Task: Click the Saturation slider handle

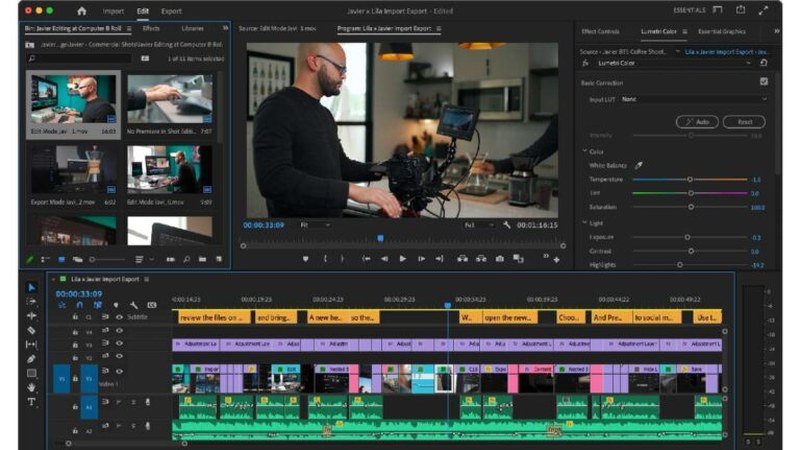Action: [691, 207]
